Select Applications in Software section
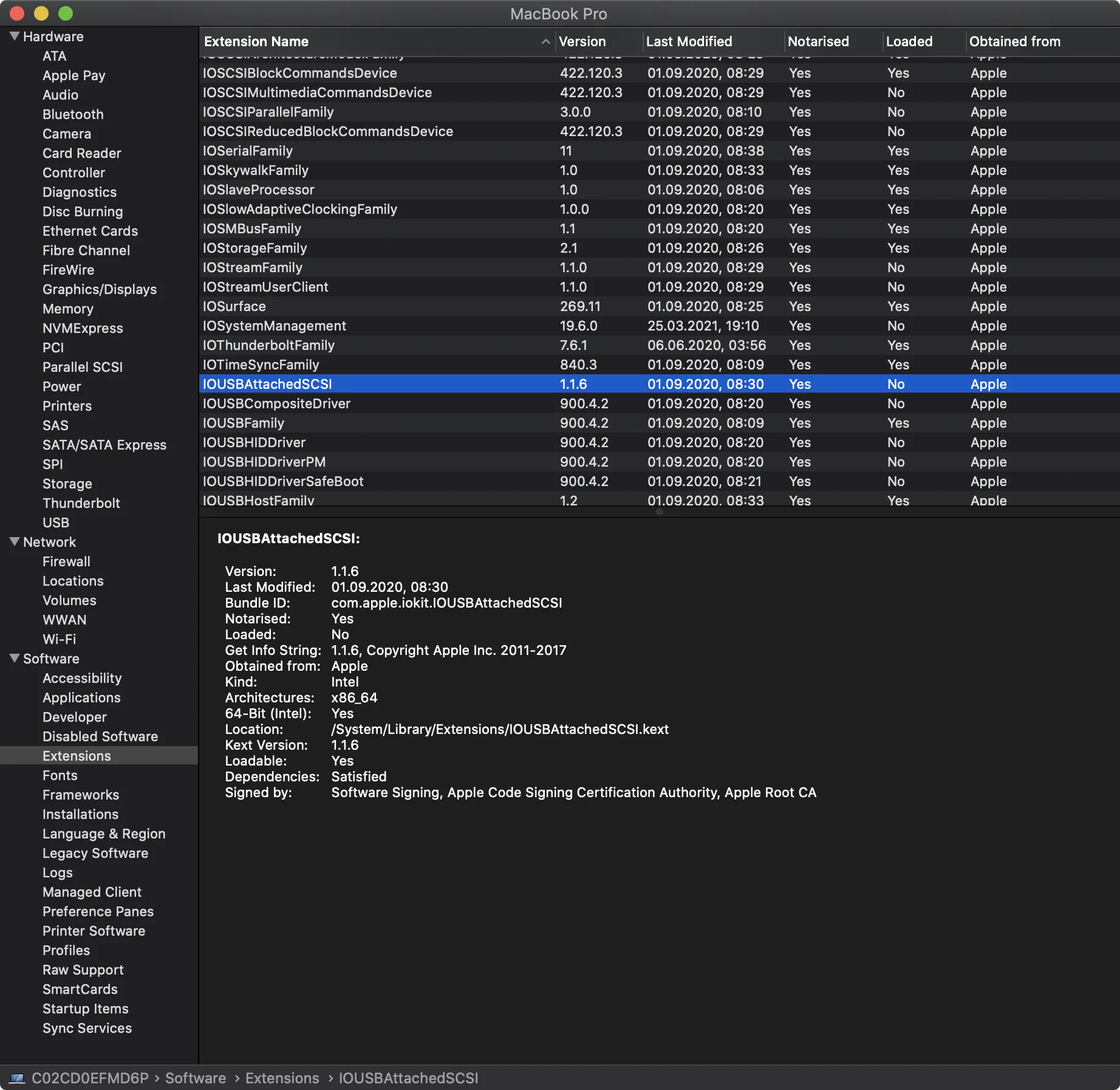Viewport: 1120px width, 1090px height. [81, 698]
